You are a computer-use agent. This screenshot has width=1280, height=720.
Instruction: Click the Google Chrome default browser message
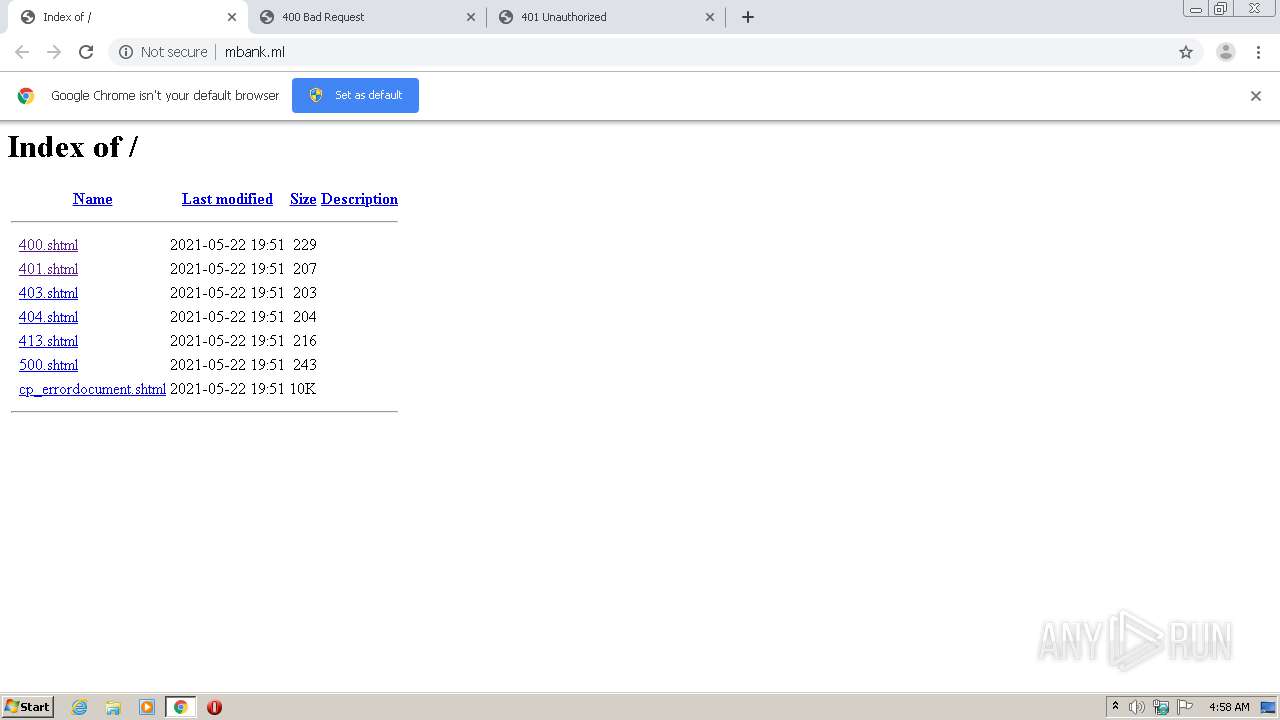coord(165,96)
